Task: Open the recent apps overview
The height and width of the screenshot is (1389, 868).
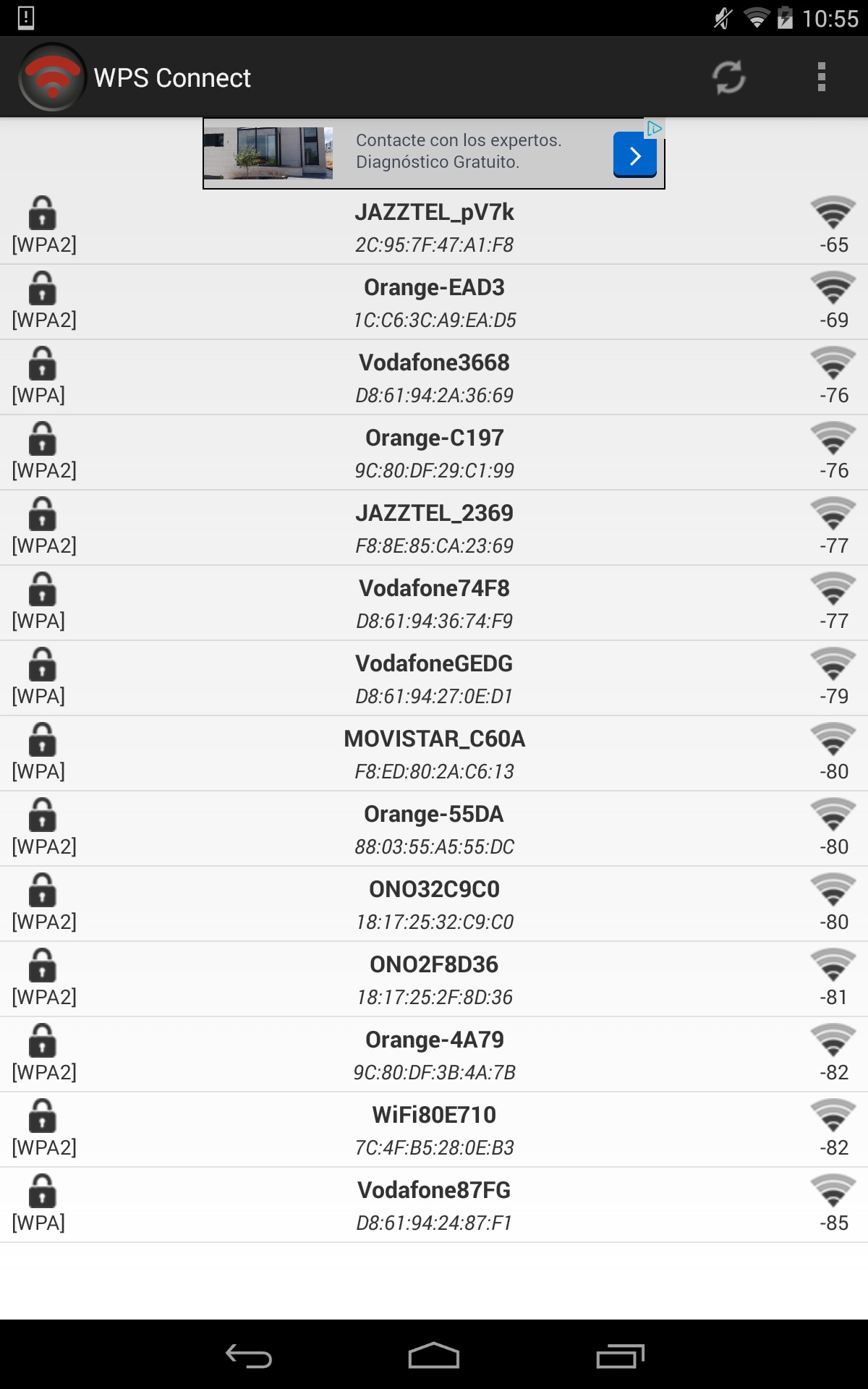Action: (x=620, y=1355)
